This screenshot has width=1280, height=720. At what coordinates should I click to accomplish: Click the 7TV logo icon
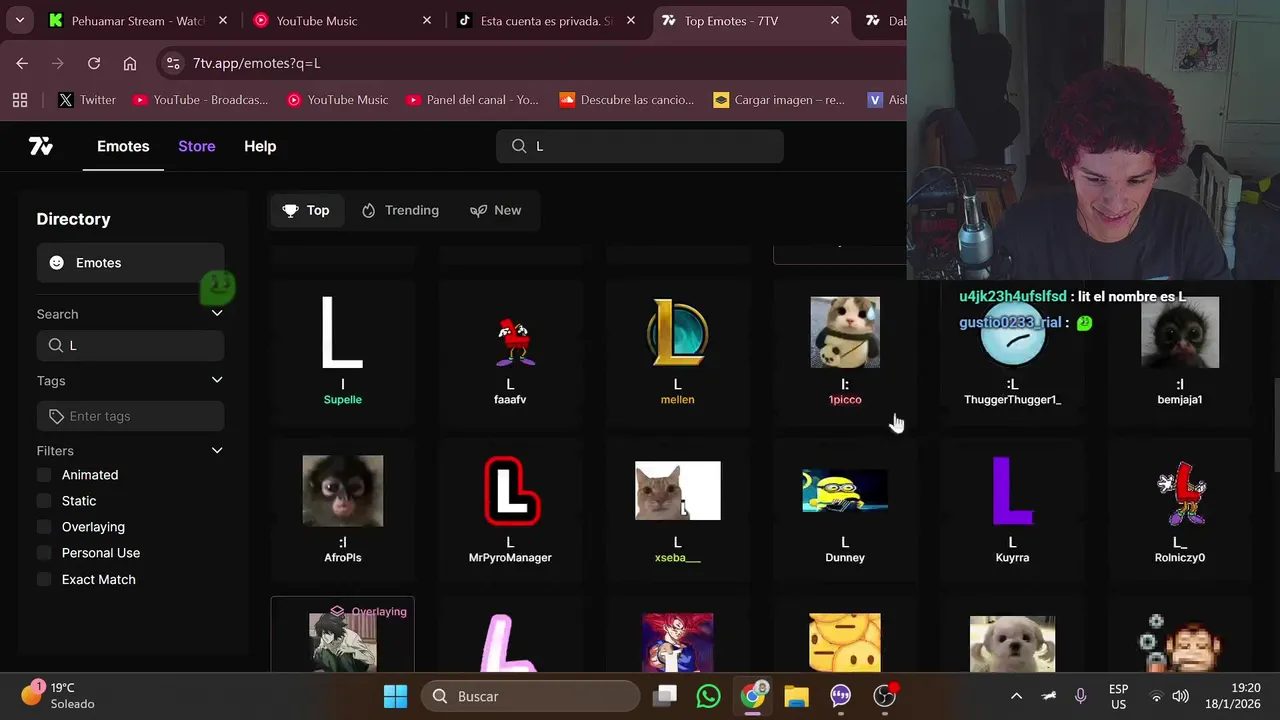coord(41,146)
